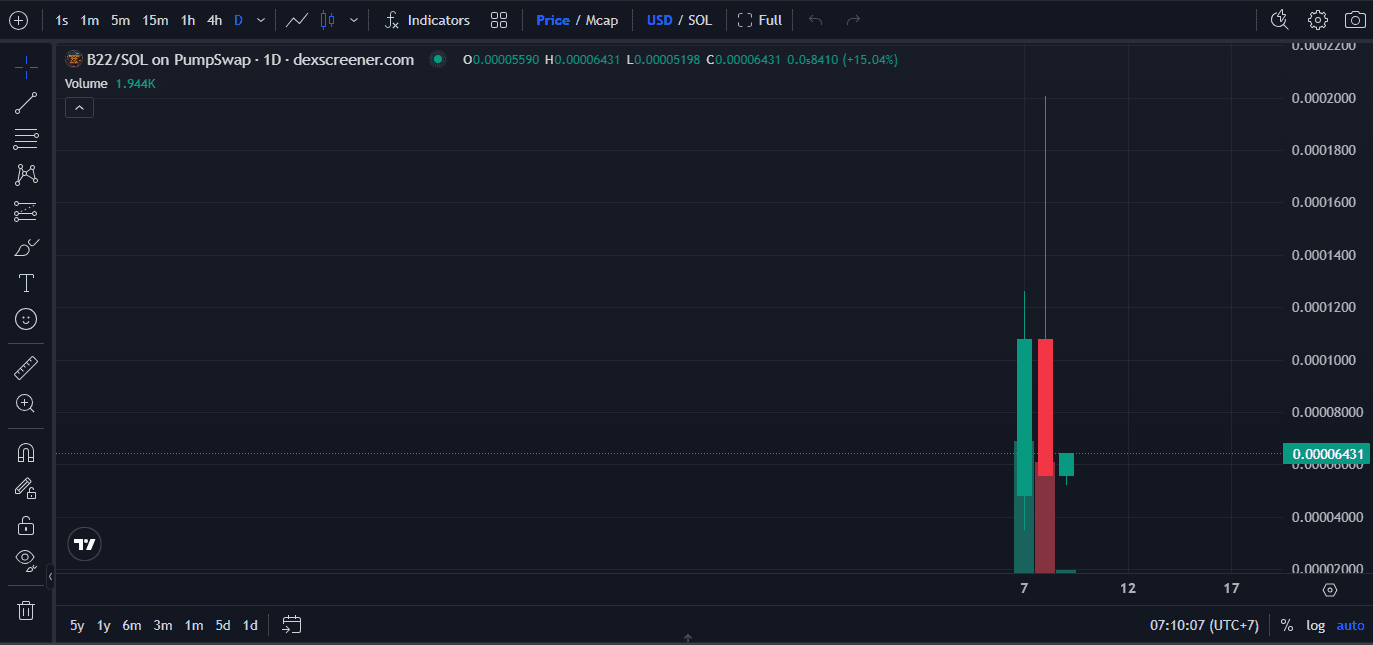
Task: Open the quick search lightning icon
Action: pyautogui.click(x=1280, y=20)
